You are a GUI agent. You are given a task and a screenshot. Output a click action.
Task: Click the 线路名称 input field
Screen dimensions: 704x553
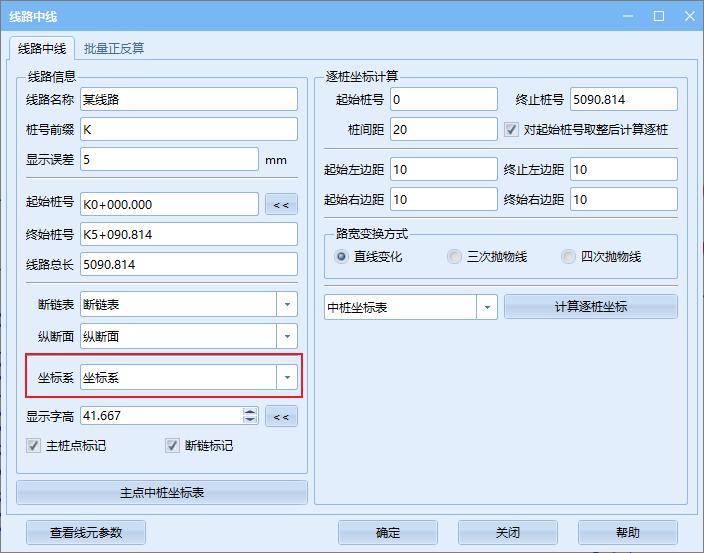(x=188, y=99)
